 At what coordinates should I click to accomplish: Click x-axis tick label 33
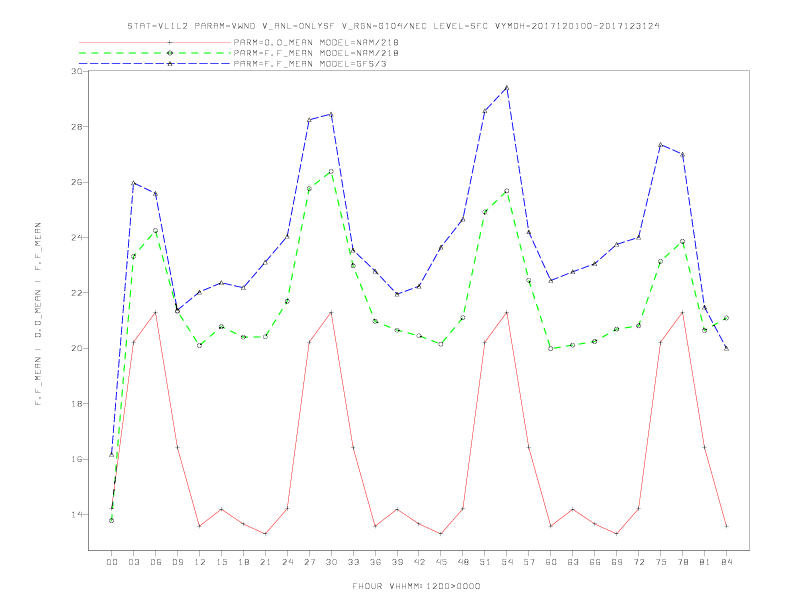[353, 562]
